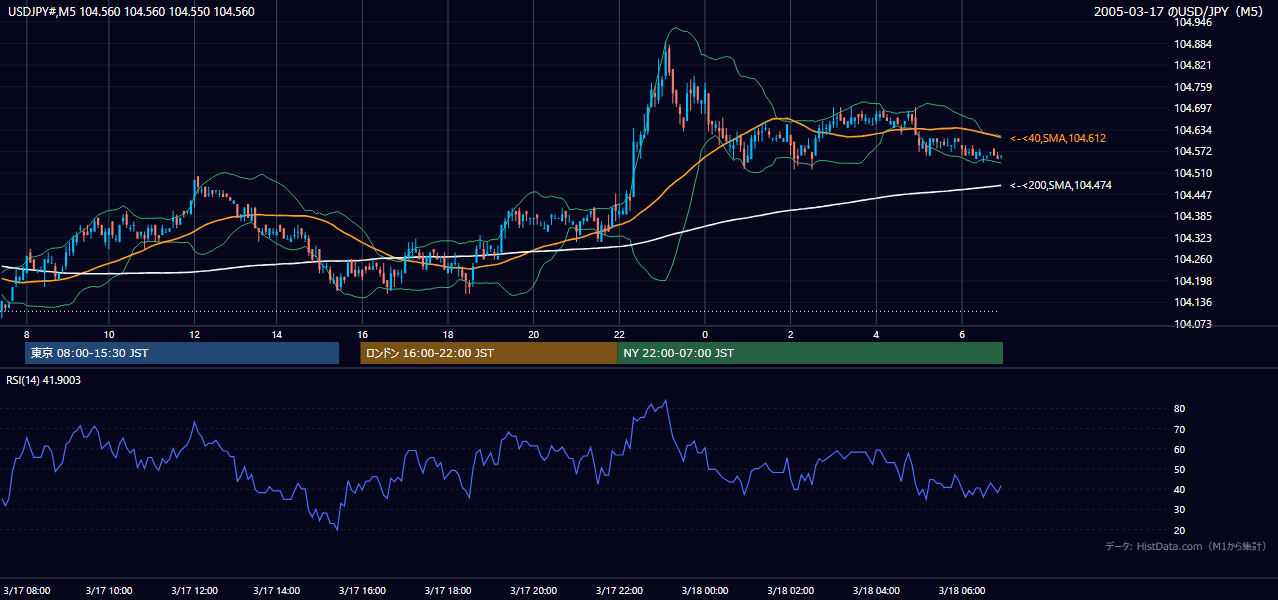This screenshot has height=600, width=1278.
Task: Click price axis label 104.946
Action: coord(1192,22)
